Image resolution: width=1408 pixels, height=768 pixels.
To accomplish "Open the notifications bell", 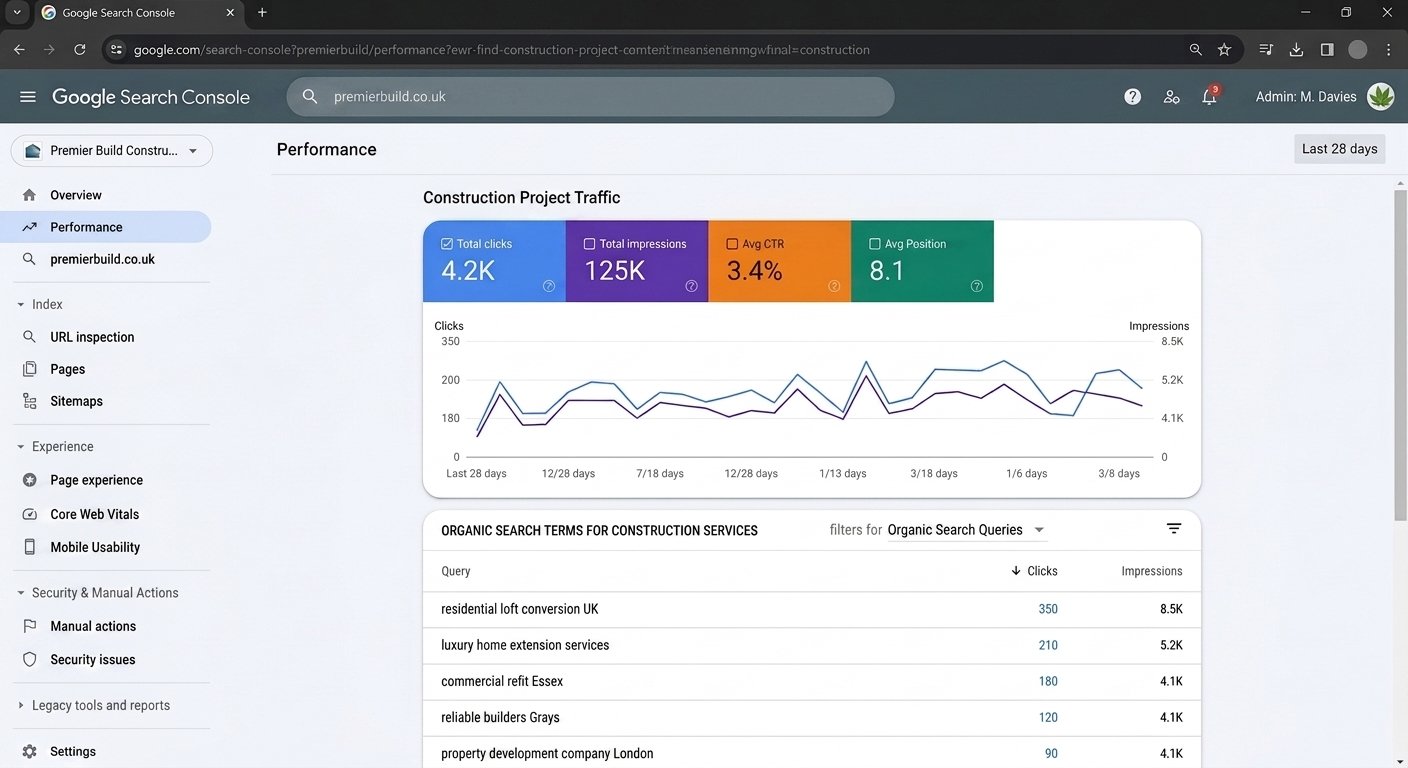I will 1209,97.
